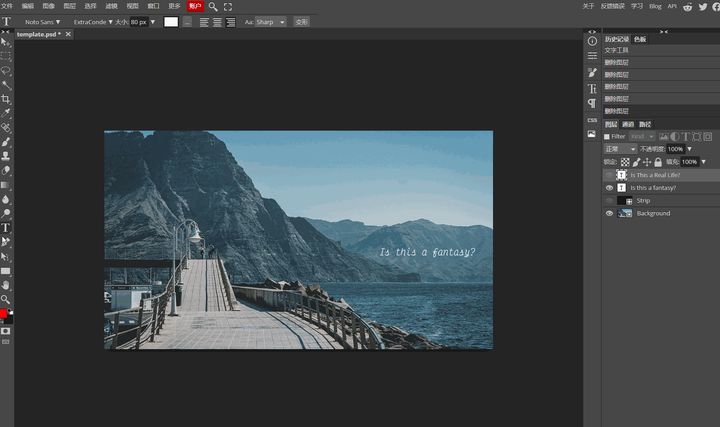Open the Sharp anti-aliasing dropdown
Screen dimensions: 720x427
270,21
